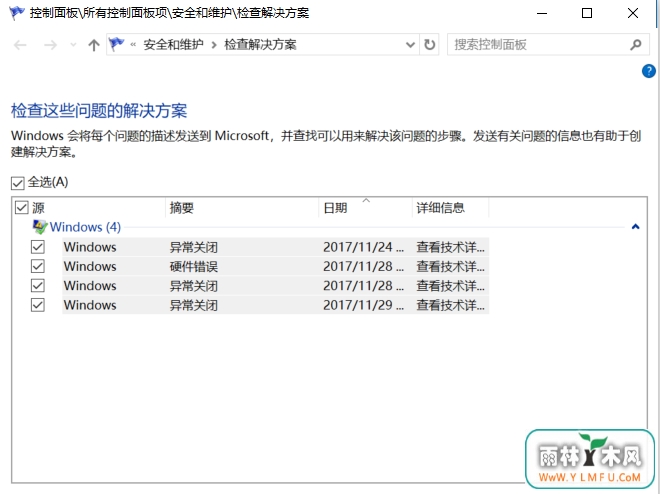Expand the breadcrumb arrow after 安全和维护

tap(214, 45)
